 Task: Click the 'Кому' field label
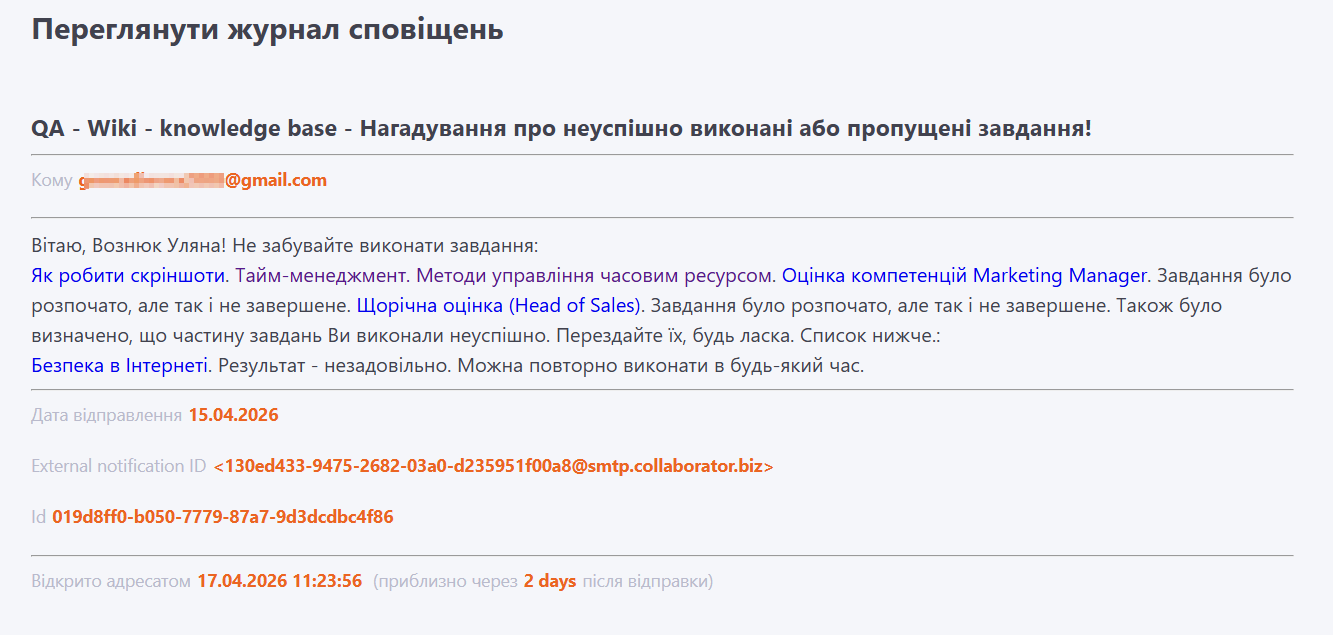pos(51,180)
